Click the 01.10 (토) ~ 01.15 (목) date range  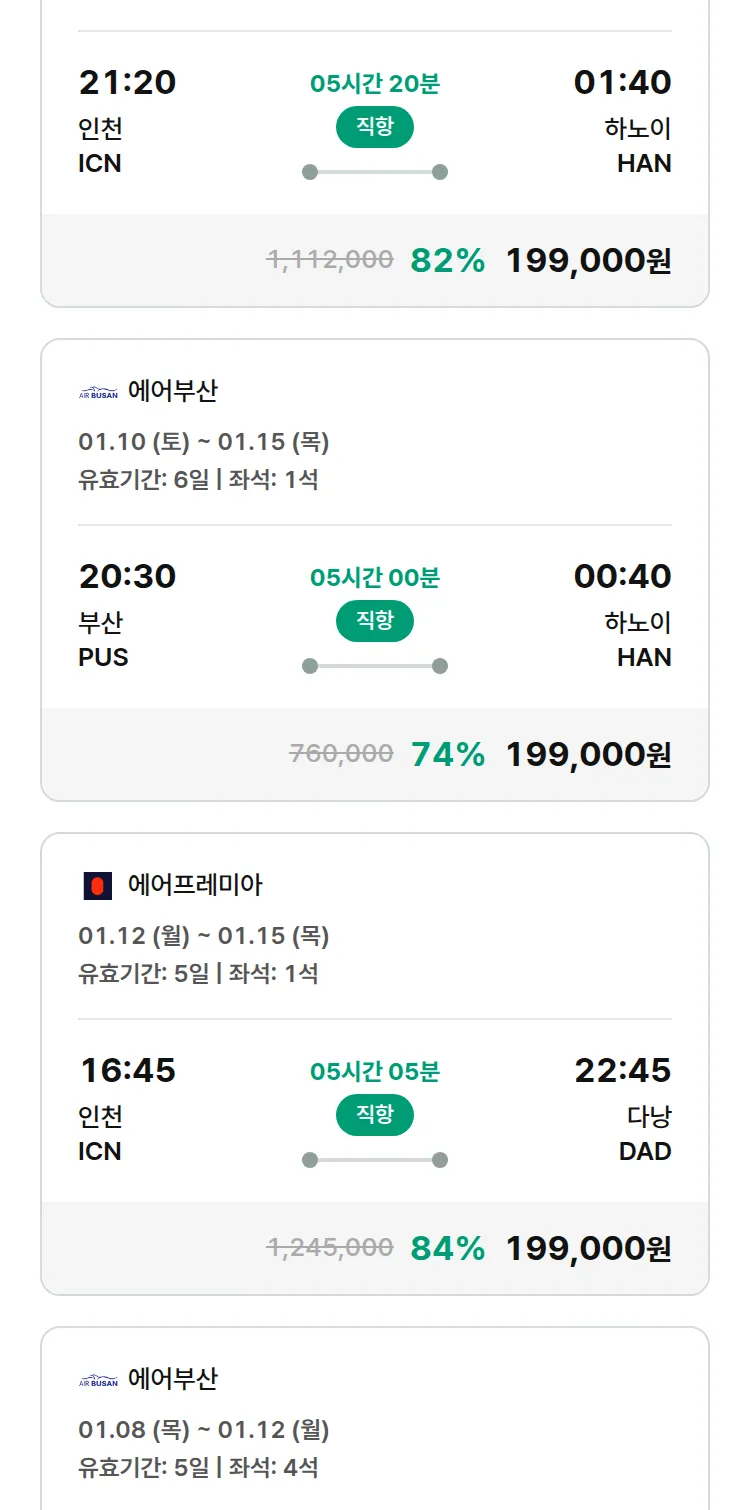coord(203,442)
